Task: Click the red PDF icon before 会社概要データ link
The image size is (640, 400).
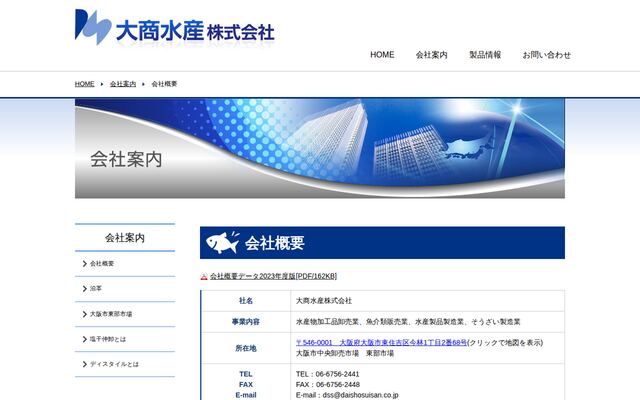Action: pos(204,277)
